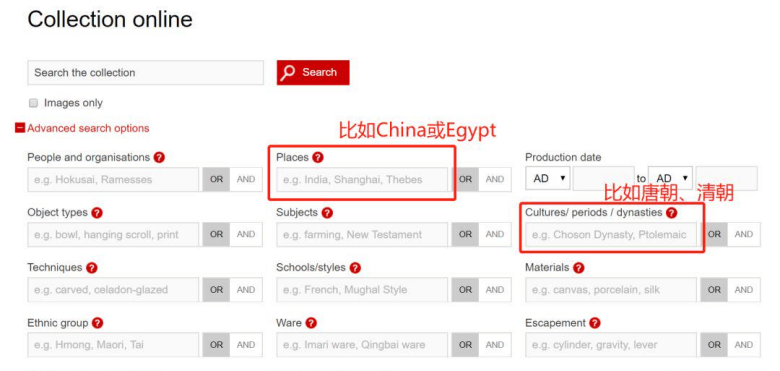Click question mark beside Schools/styles
Image resolution: width=780 pixels, height=371 pixels.
point(355,268)
